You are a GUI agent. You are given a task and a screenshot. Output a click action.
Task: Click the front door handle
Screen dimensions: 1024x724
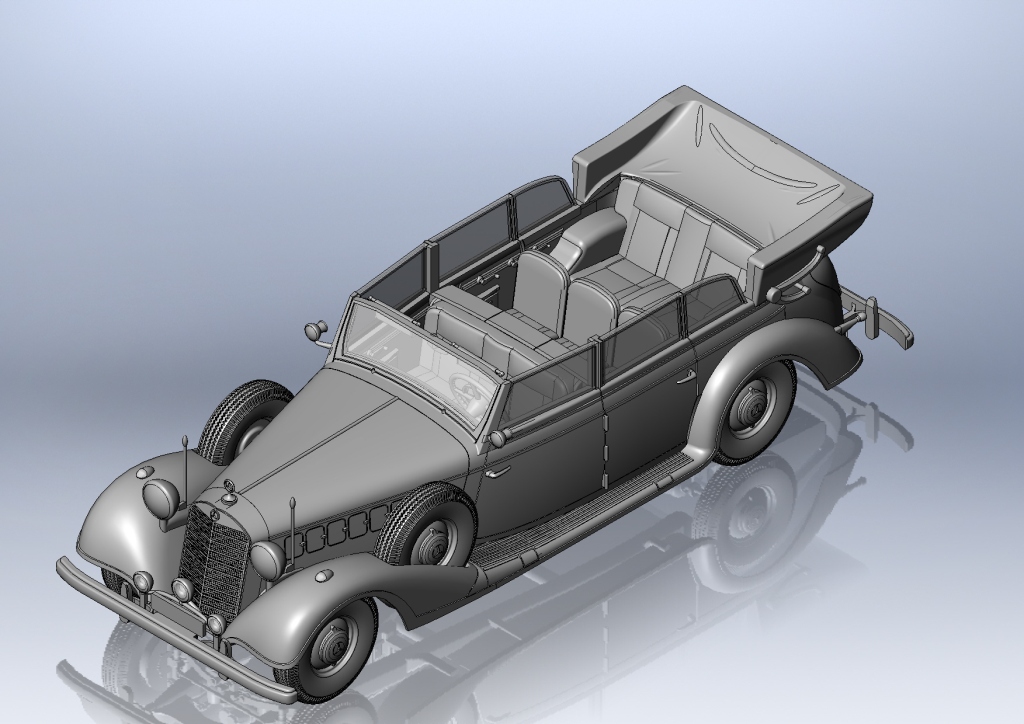pyautogui.click(x=497, y=471)
